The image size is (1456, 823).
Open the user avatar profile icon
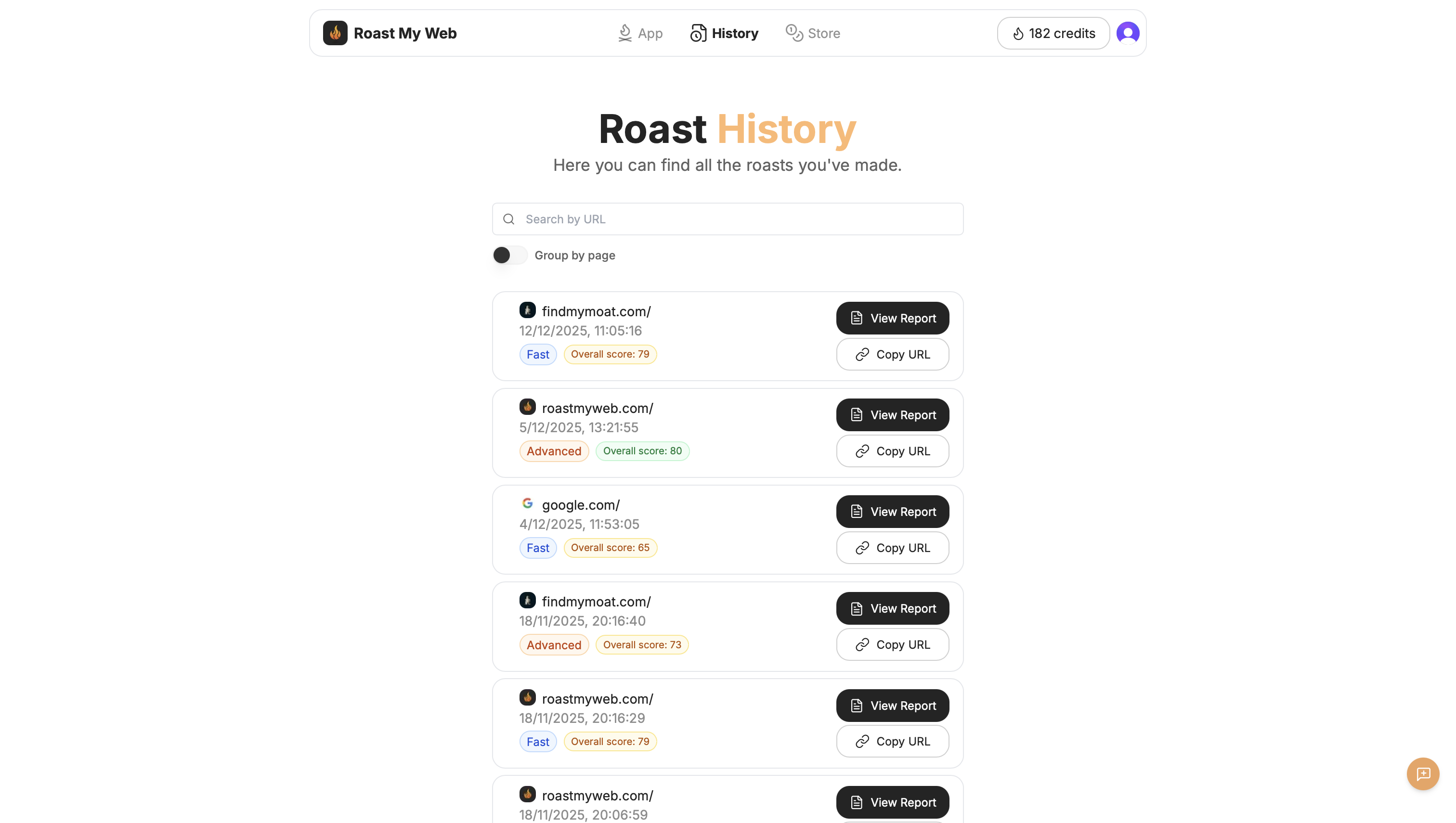pyautogui.click(x=1128, y=33)
